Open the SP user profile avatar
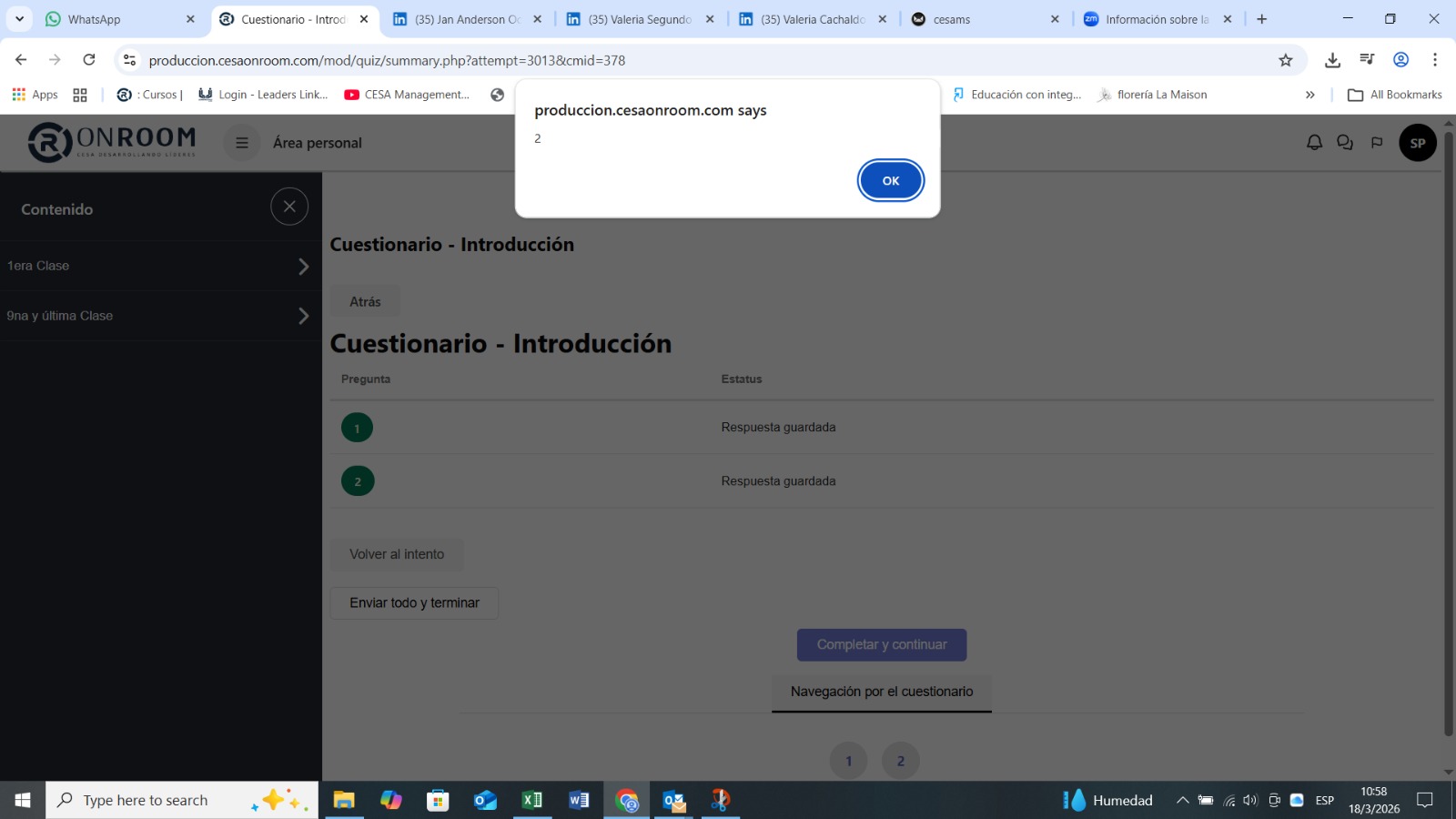 pos(1417,143)
